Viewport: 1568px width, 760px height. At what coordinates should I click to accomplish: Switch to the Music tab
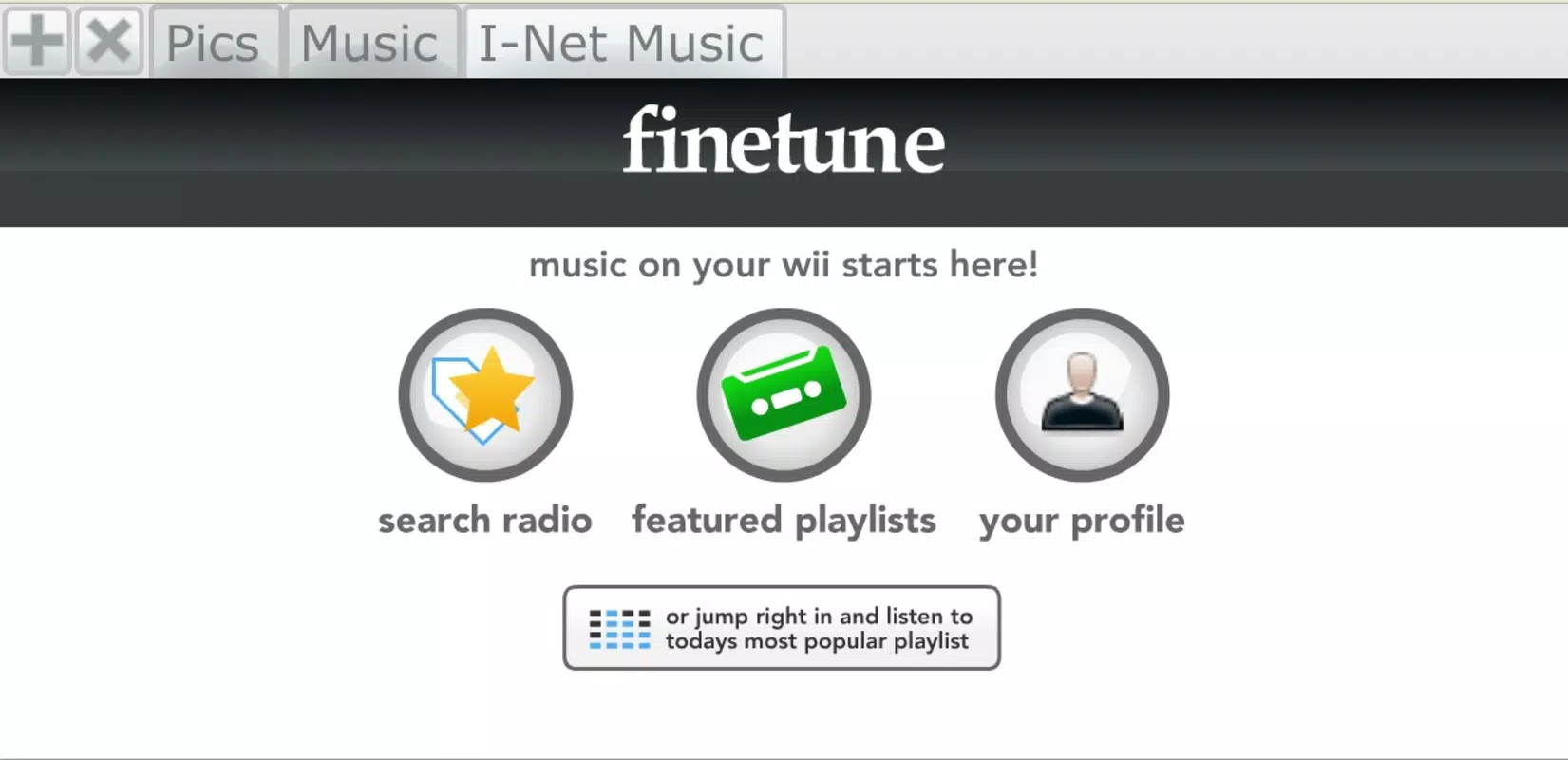coord(372,43)
